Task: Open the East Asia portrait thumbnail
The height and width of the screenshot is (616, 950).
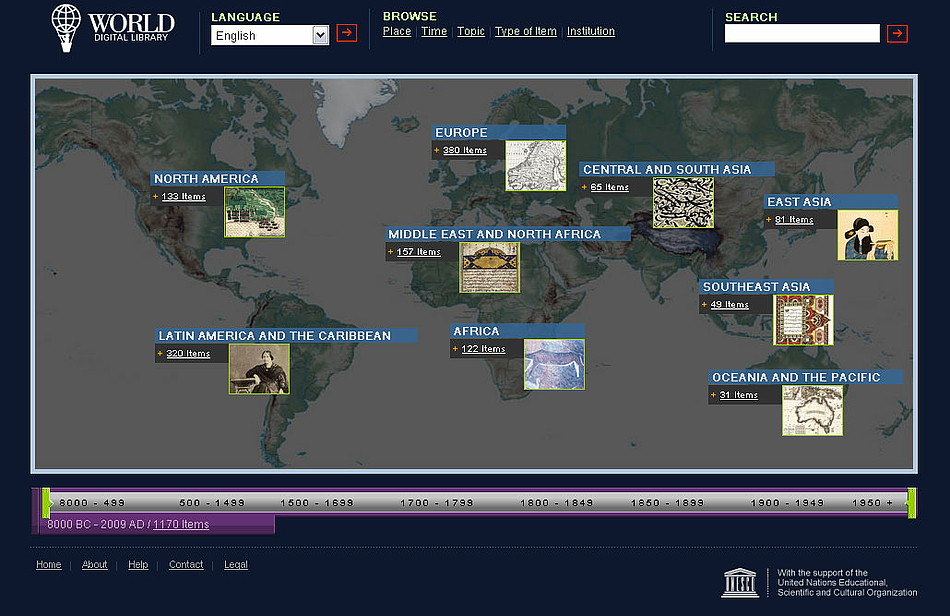Action: click(x=868, y=235)
